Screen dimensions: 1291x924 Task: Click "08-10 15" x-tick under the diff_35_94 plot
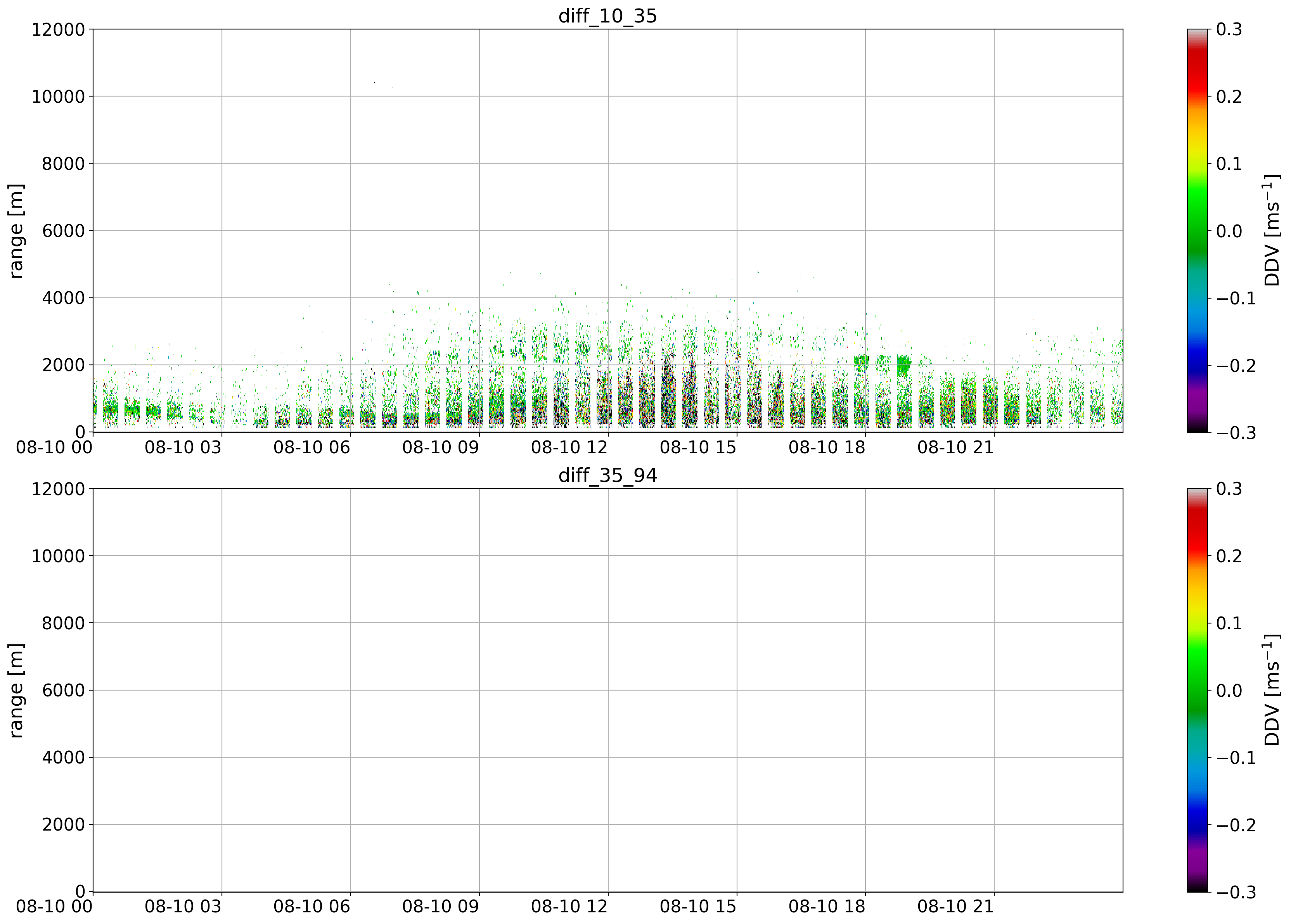698,907
